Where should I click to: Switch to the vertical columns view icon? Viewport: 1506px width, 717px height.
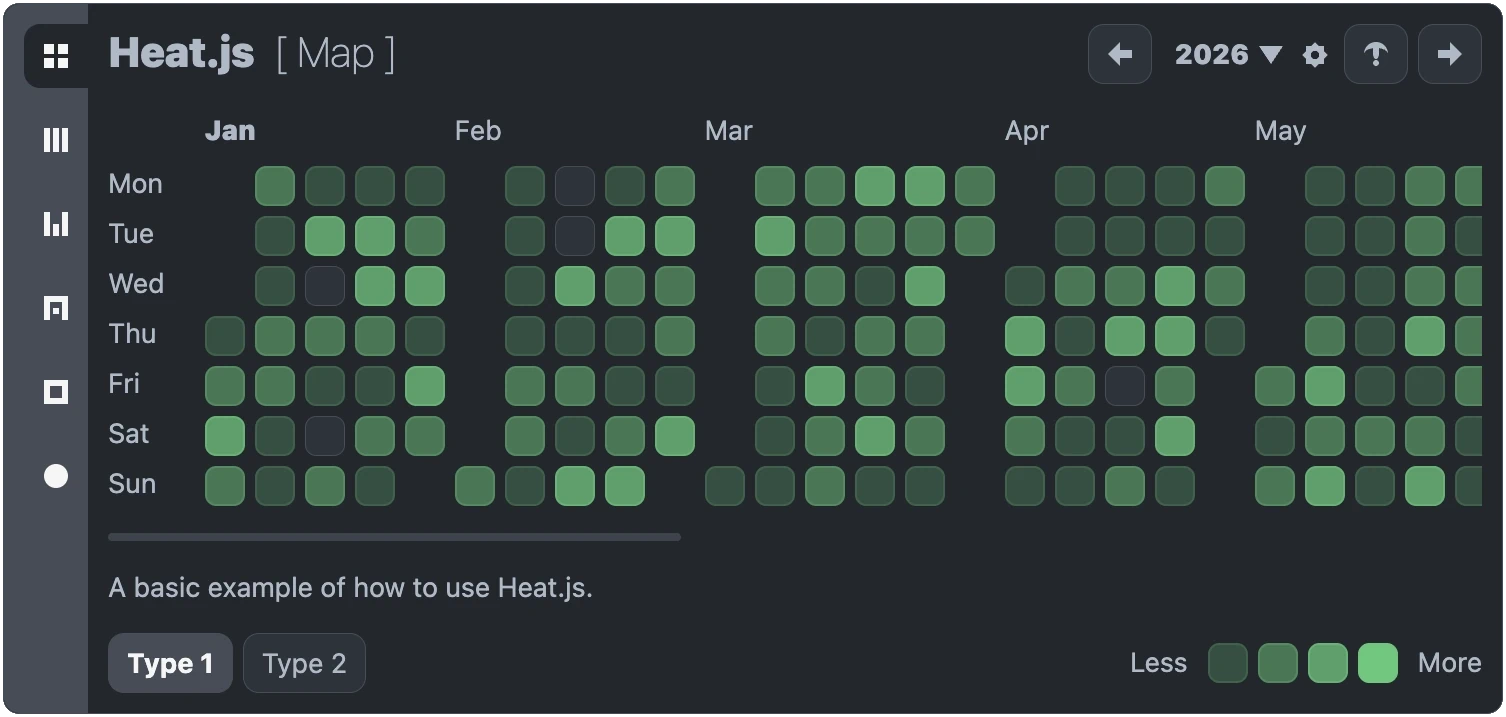pos(55,140)
